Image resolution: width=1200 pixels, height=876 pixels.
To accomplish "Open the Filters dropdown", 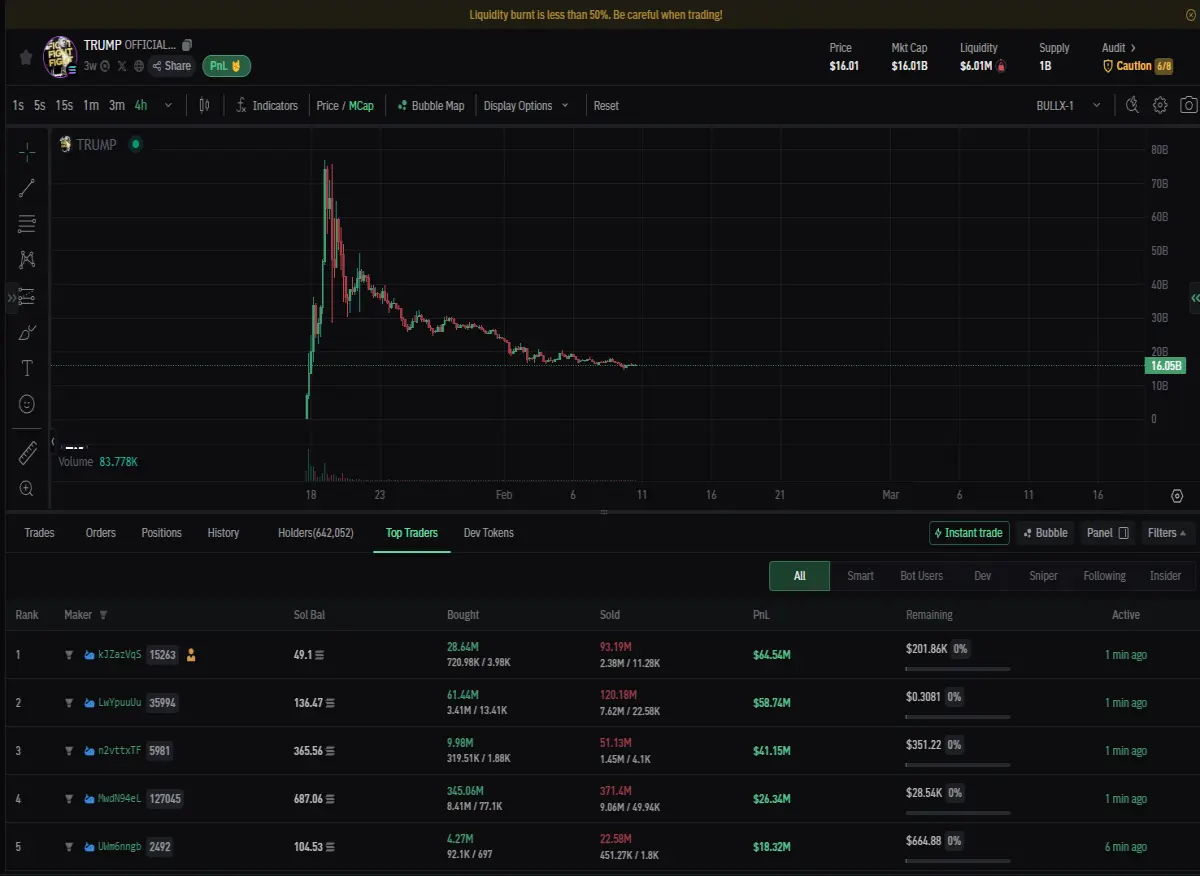I will point(1168,533).
